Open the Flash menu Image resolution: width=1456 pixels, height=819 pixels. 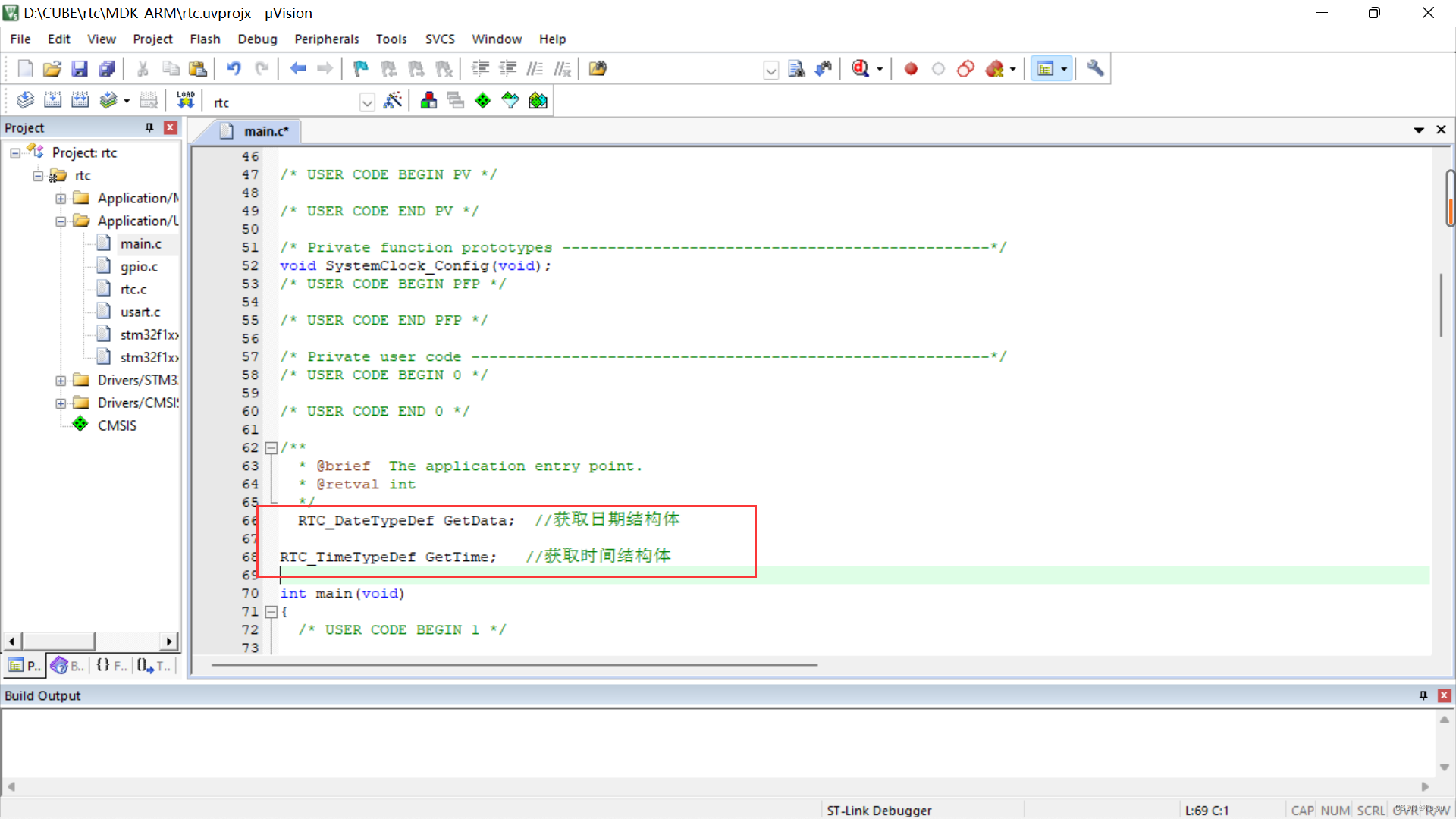[205, 39]
